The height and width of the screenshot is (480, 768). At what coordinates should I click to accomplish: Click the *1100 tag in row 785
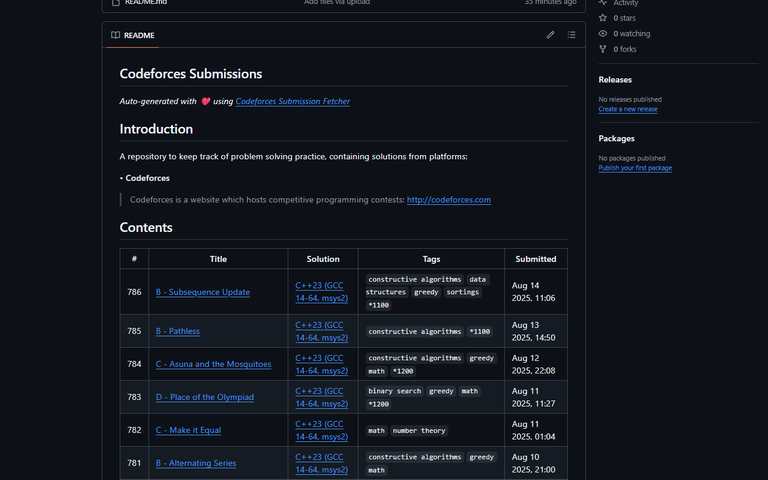tap(480, 332)
